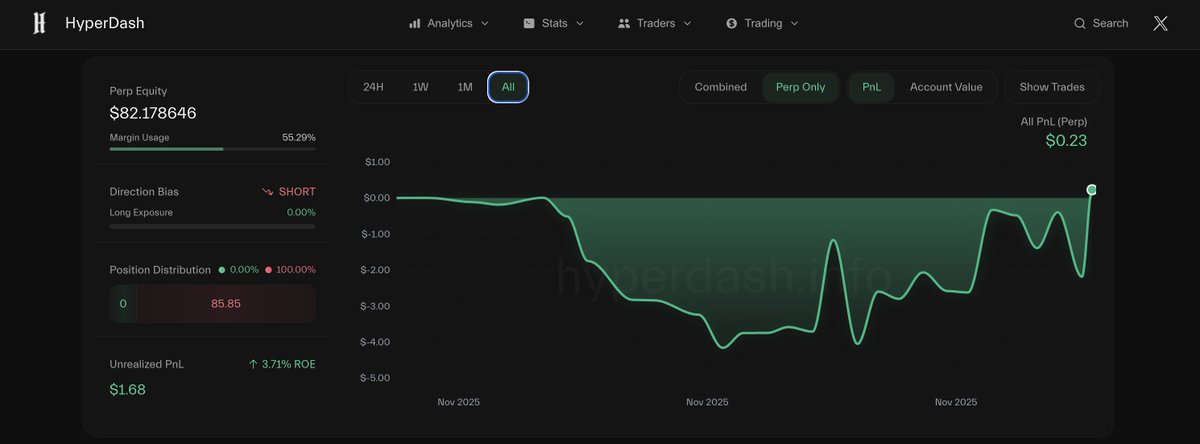Select the 1W time range tab
1200x444 pixels.
420,87
